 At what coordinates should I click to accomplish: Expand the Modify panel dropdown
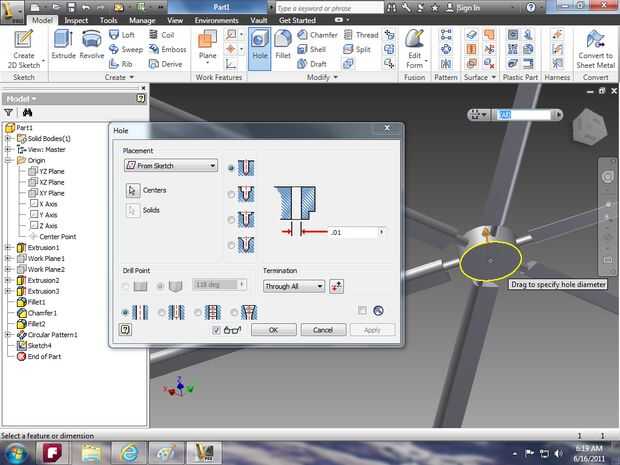coord(335,77)
